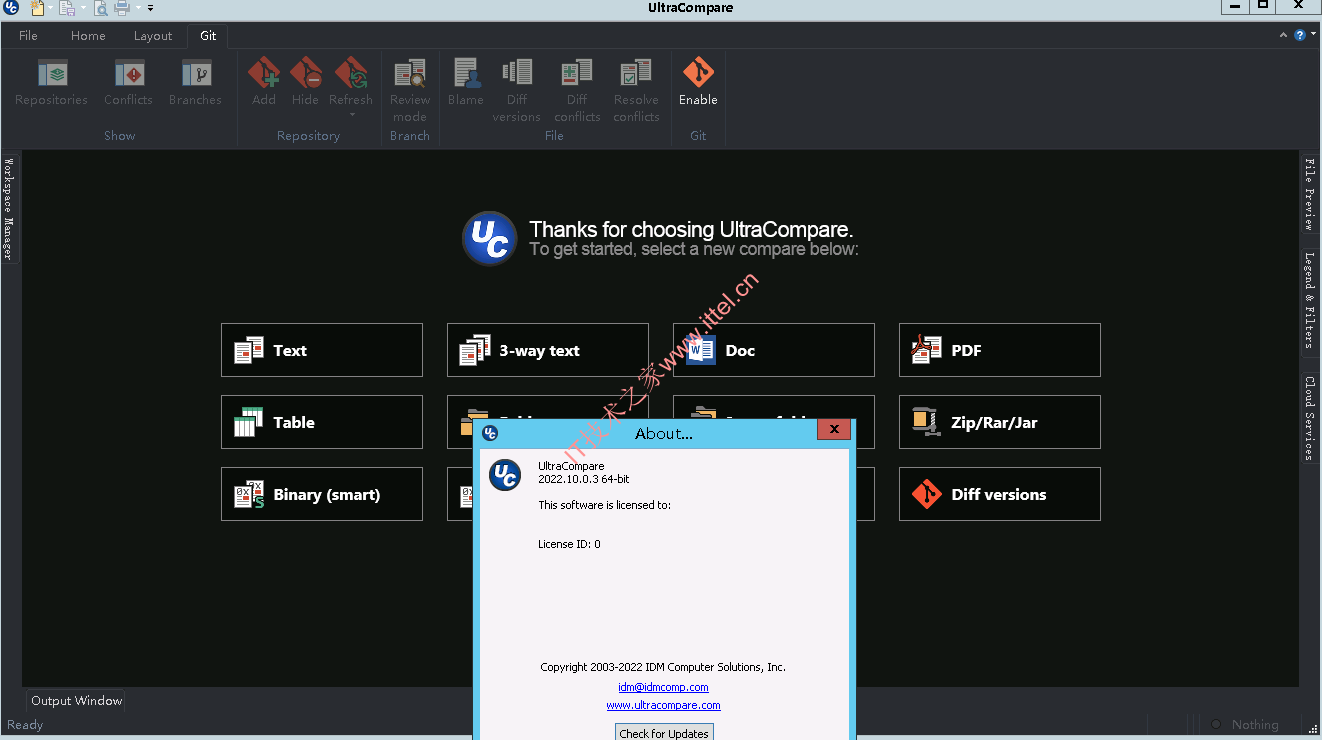Click the Refresh repository icon
Image resolution: width=1322 pixels, height=740 pixels.
[351, 73]
